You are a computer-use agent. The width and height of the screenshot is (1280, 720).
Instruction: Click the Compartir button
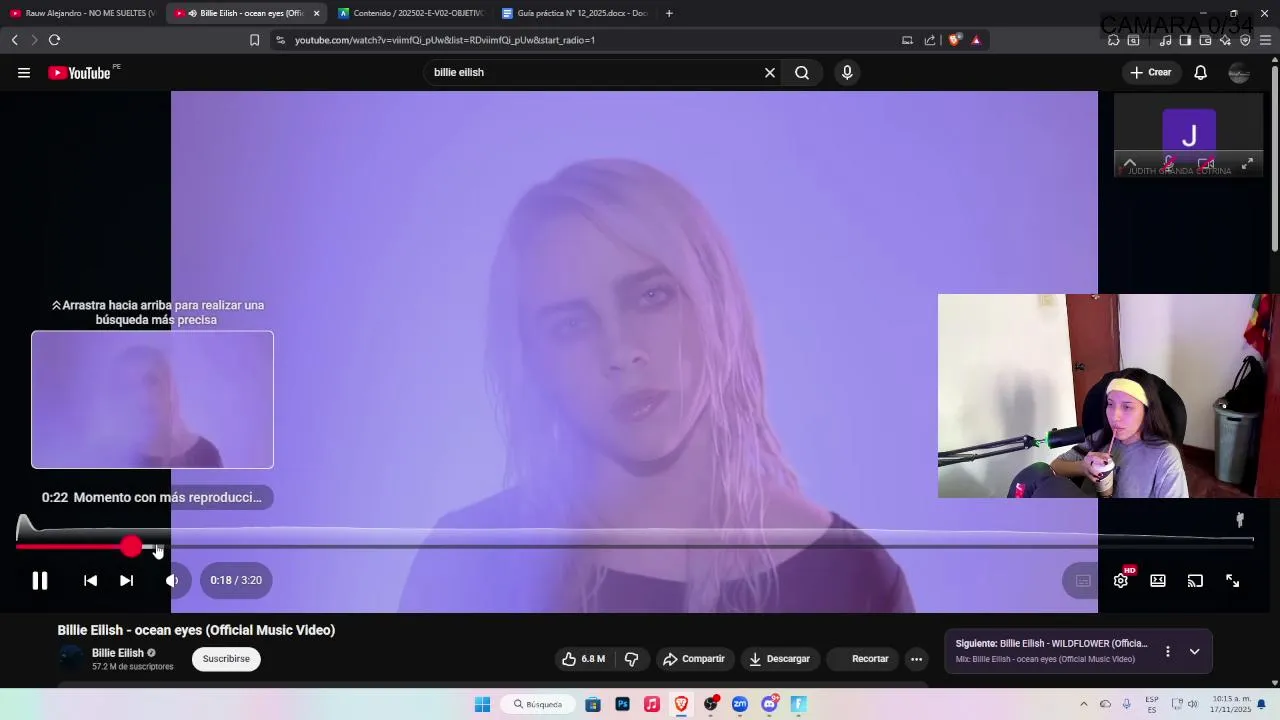coord(693,659)
